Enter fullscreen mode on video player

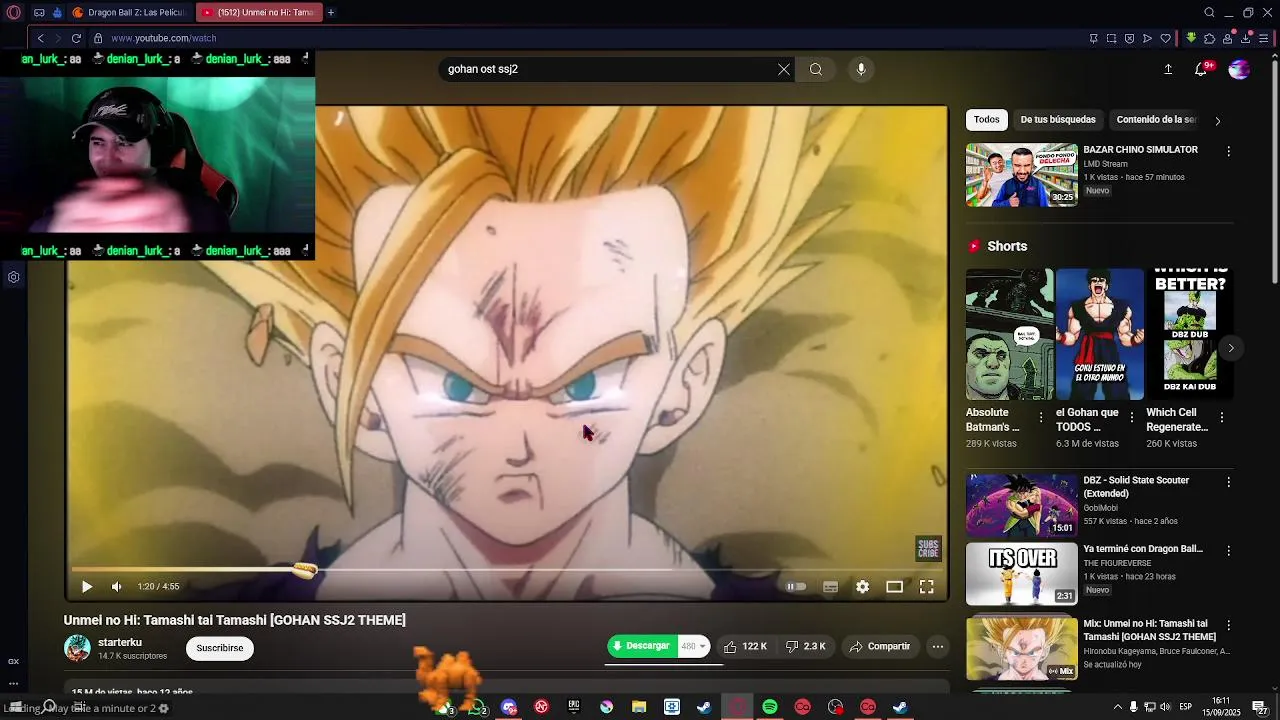926,587
